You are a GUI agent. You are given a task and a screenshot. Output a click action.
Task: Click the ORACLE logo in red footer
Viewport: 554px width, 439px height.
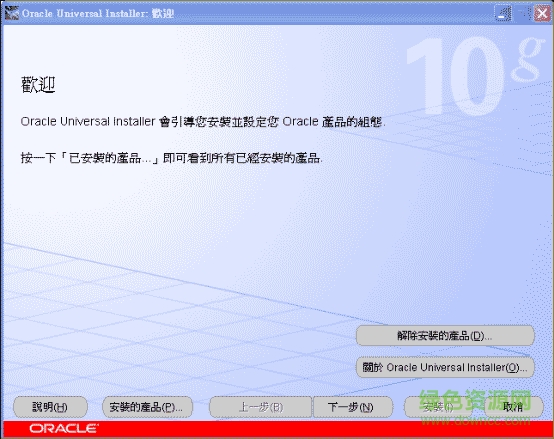[64, 428]
